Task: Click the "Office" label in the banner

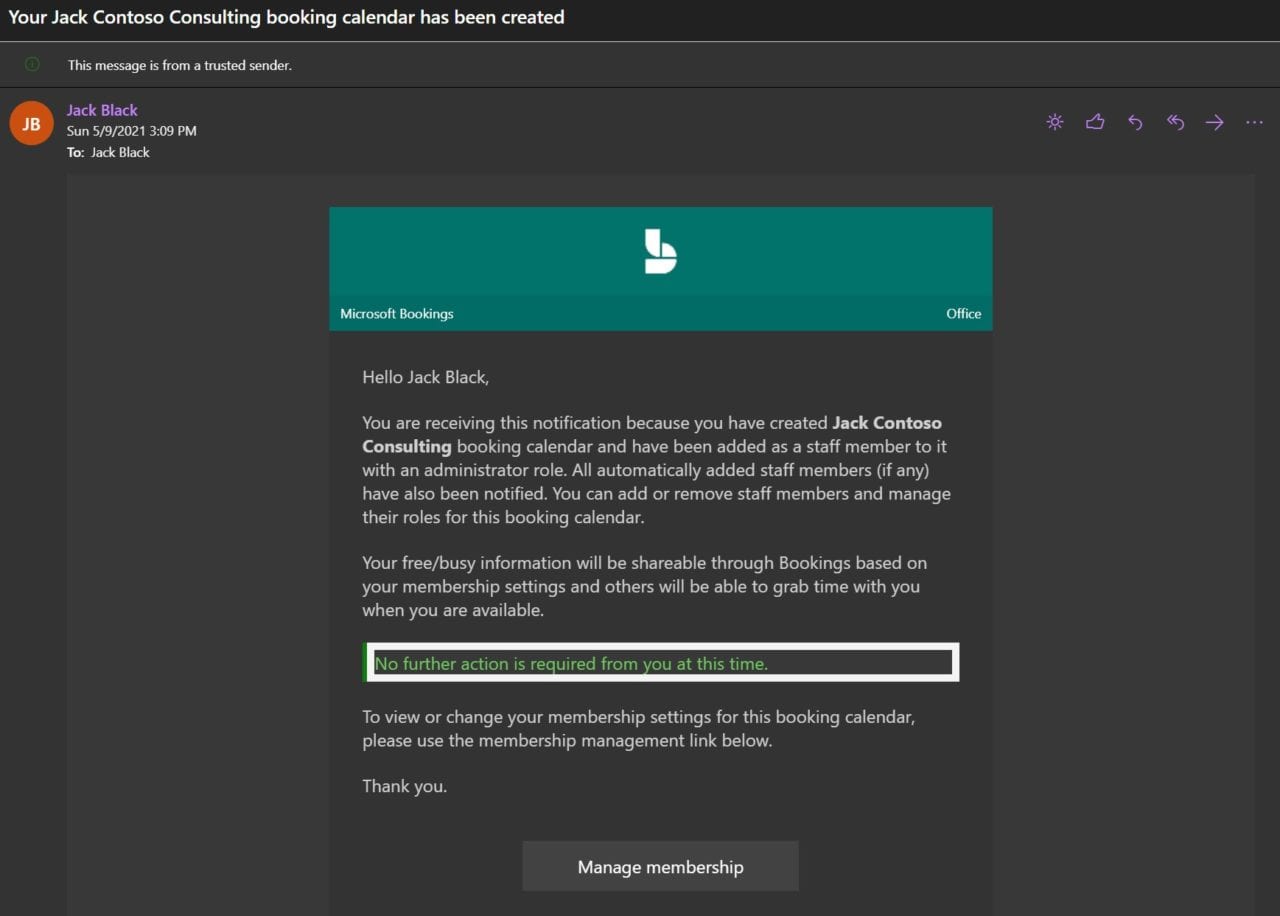Action: tap(963, 314)
